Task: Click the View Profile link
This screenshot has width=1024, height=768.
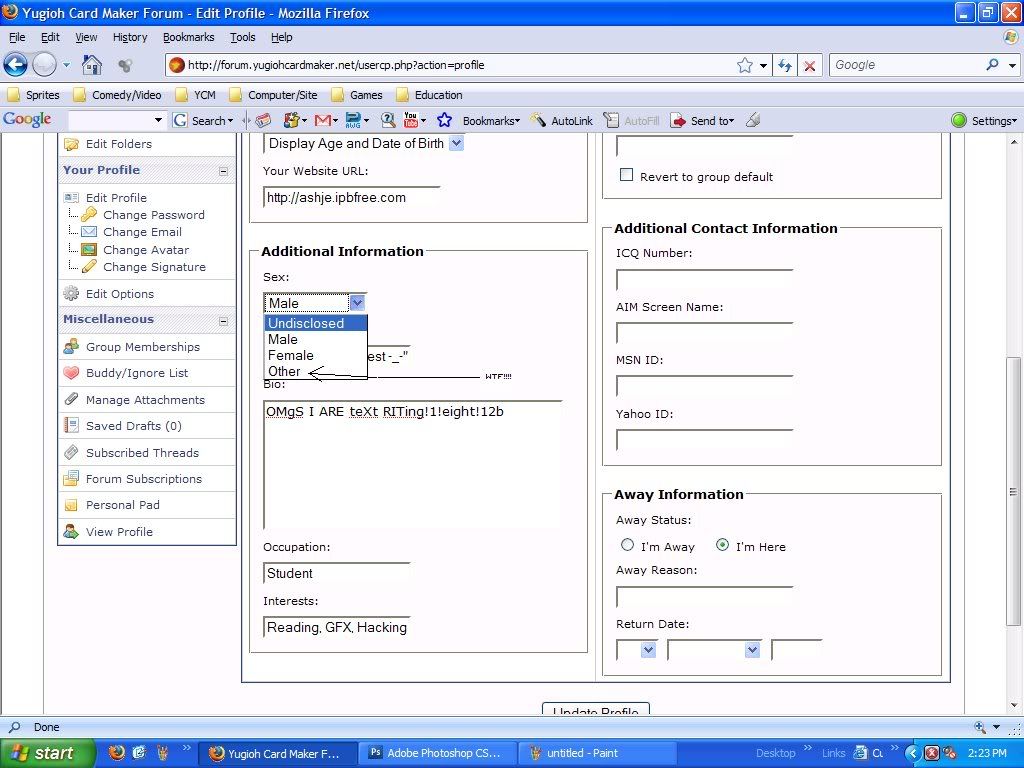Action: click(x=119, y=532)
